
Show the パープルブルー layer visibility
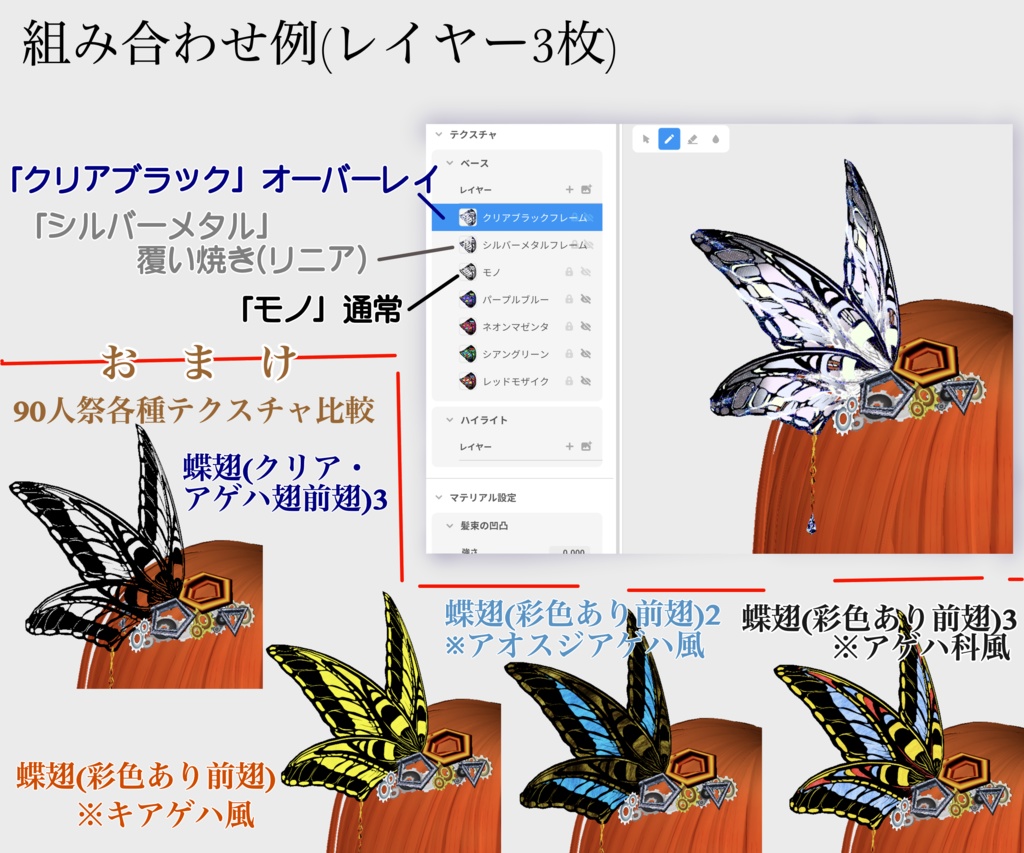click(585, 299)
